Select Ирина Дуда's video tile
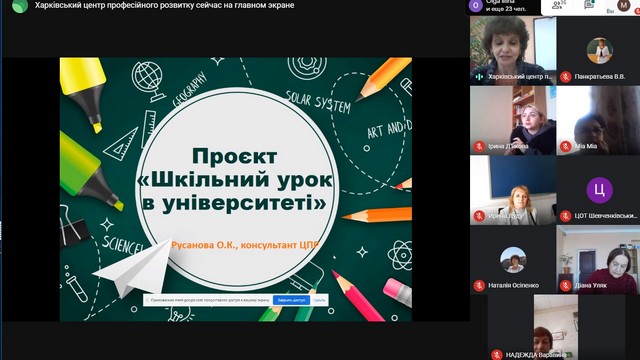 pos(513,190)
